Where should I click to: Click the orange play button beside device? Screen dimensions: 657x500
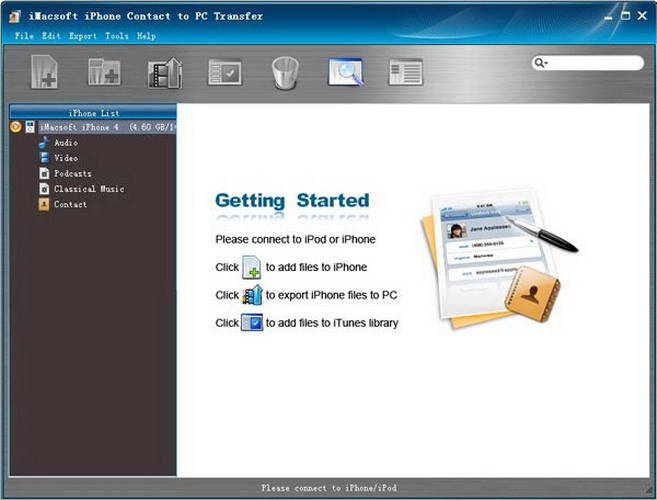pyautogui.click(x=16, y=127)
